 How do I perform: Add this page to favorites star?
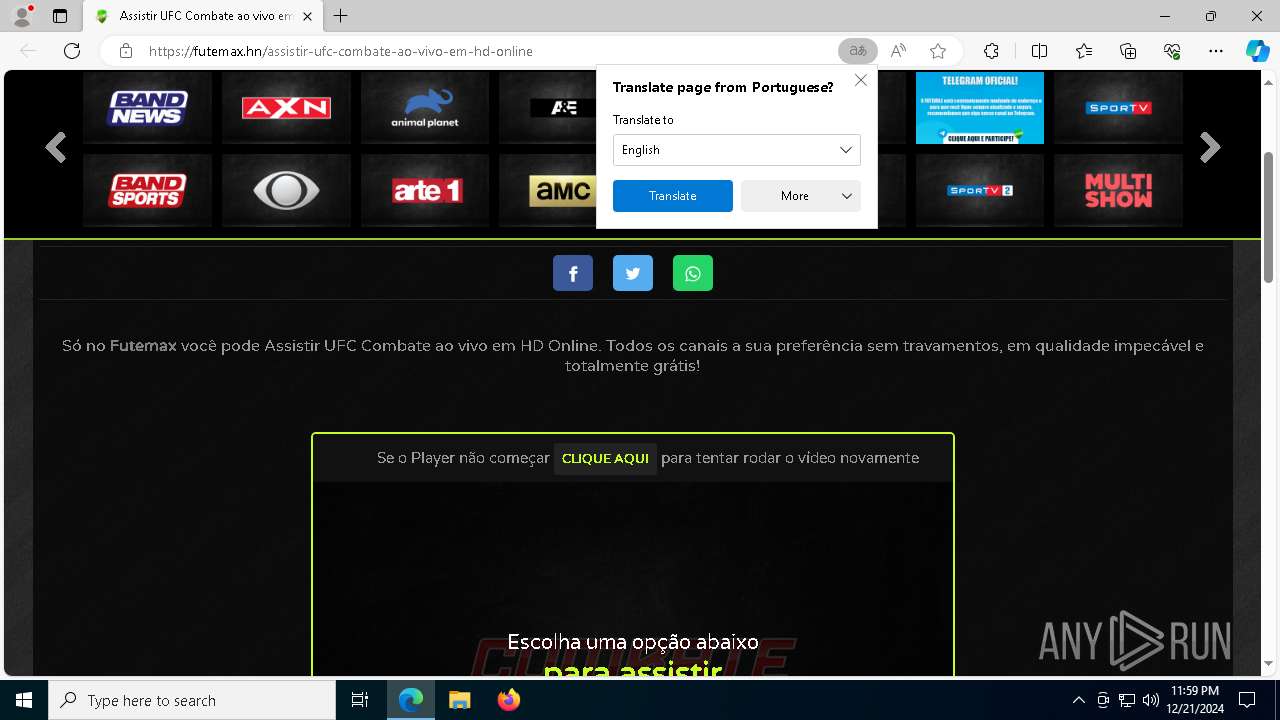938,51
